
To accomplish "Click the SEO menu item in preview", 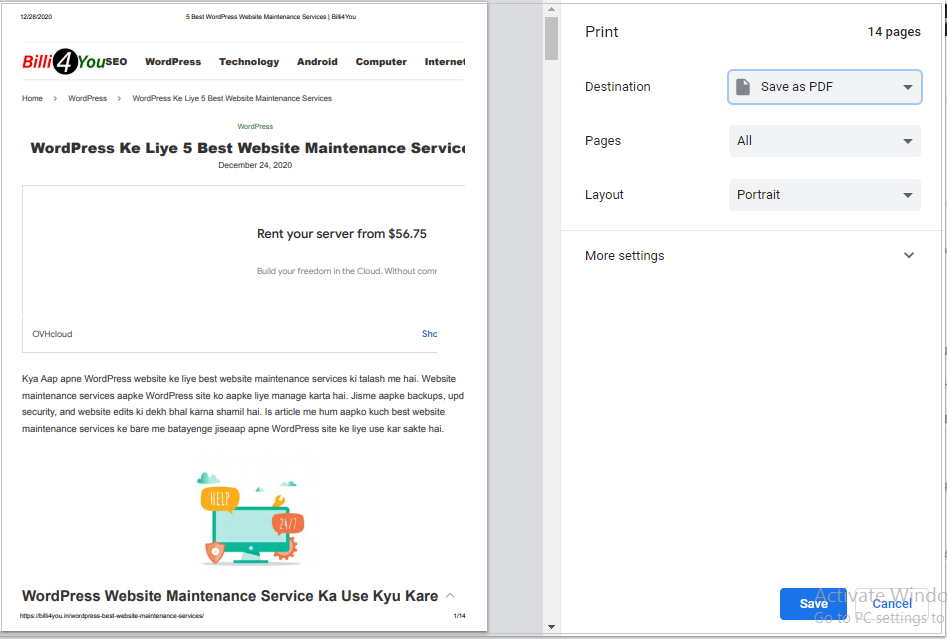I will tap(117, 62).
